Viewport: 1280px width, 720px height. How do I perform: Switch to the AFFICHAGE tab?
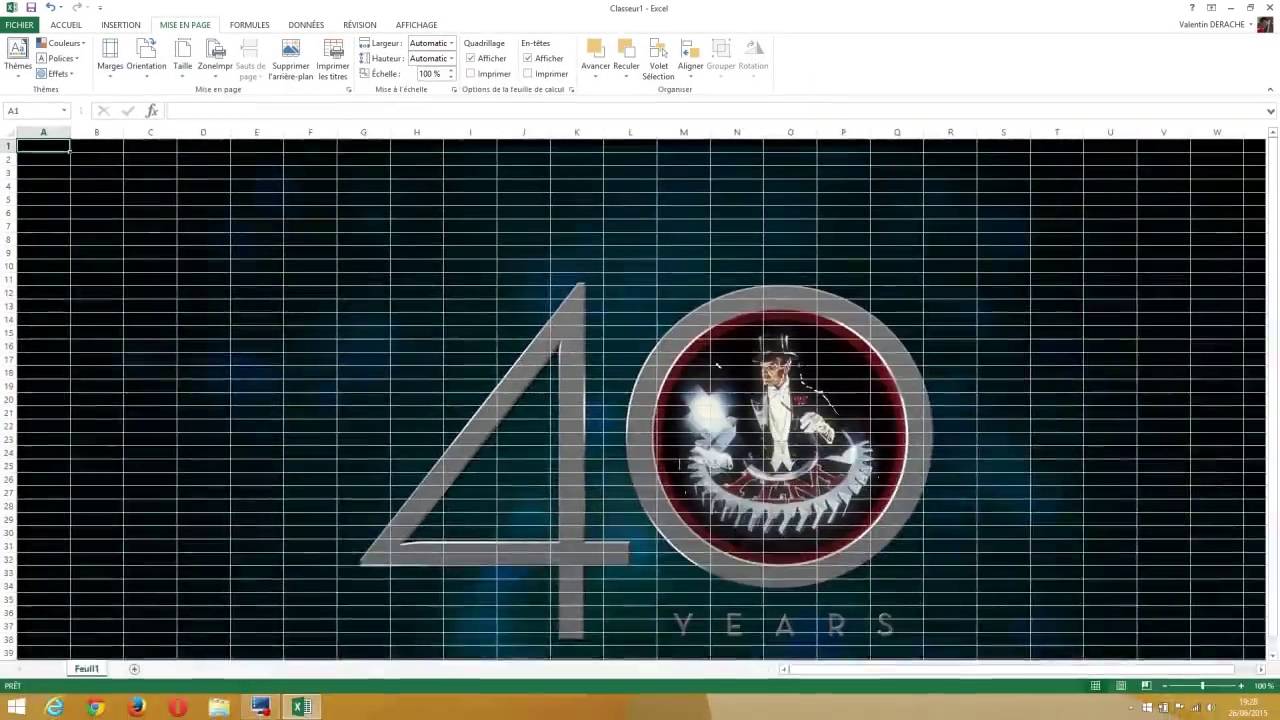point(416,25)
